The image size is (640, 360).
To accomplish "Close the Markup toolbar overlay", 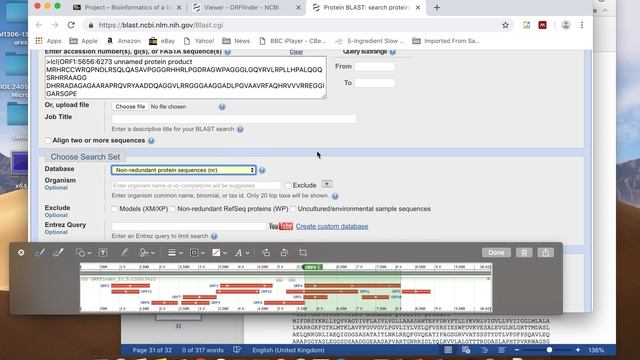I will click(x=21, y=253).
